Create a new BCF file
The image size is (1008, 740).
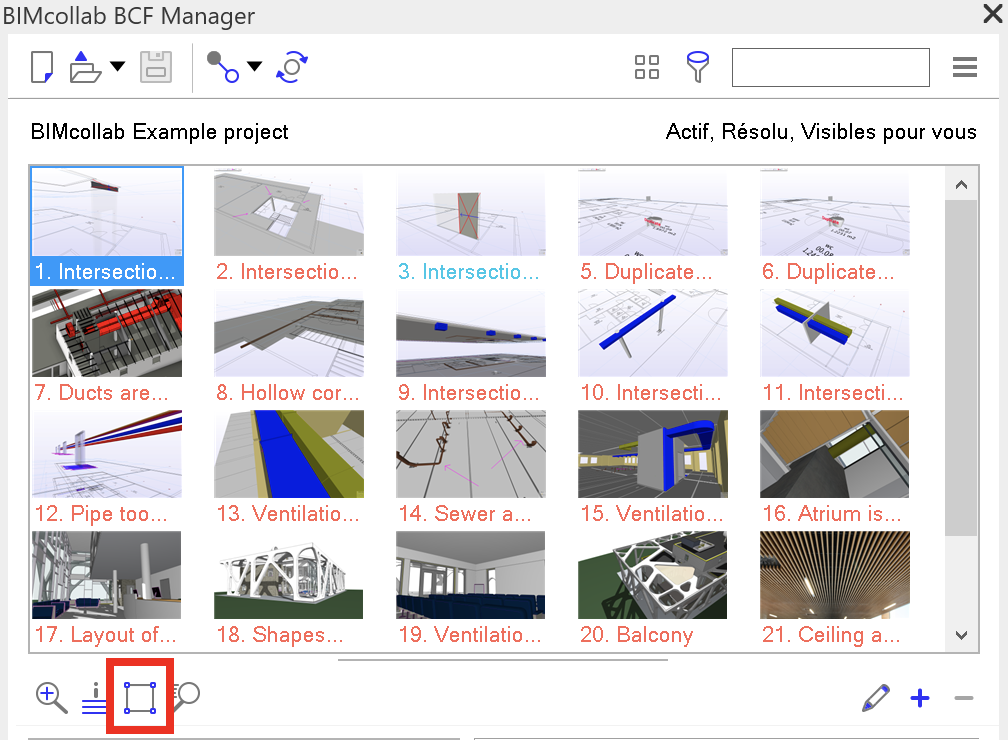pyautogui.click(x=42, y=67)
